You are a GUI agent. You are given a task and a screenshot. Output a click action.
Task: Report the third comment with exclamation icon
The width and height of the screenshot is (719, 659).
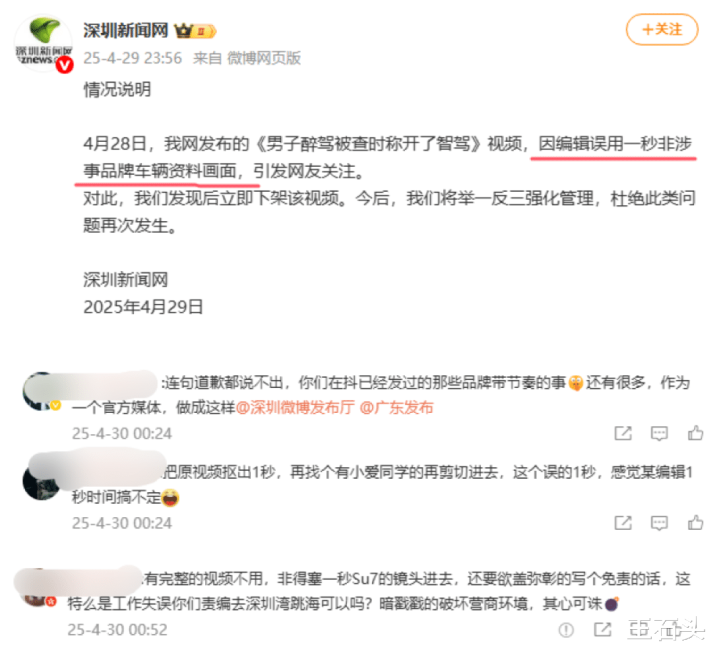pos(566,630)
